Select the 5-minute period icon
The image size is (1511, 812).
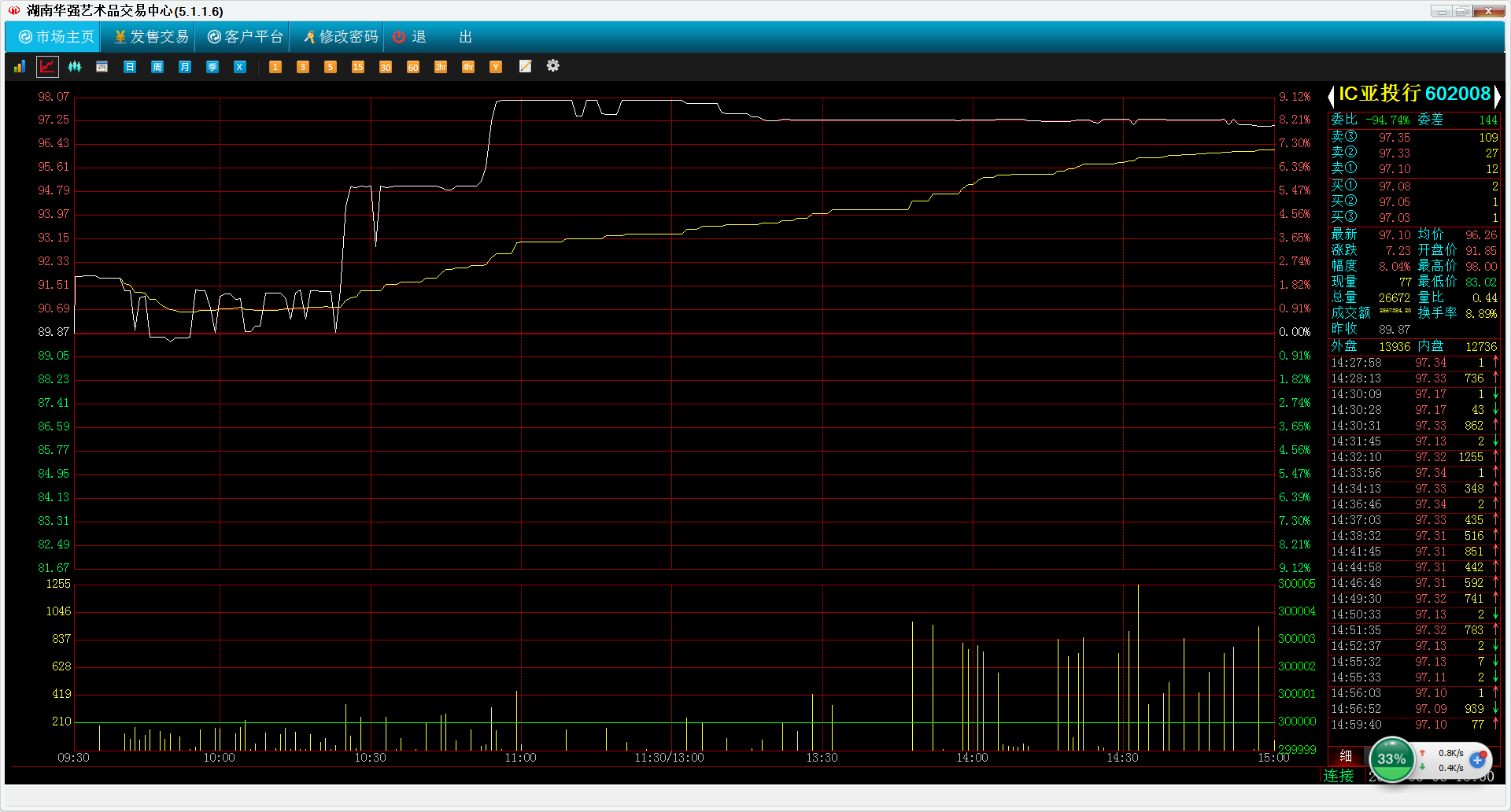(x=331, y=67)
